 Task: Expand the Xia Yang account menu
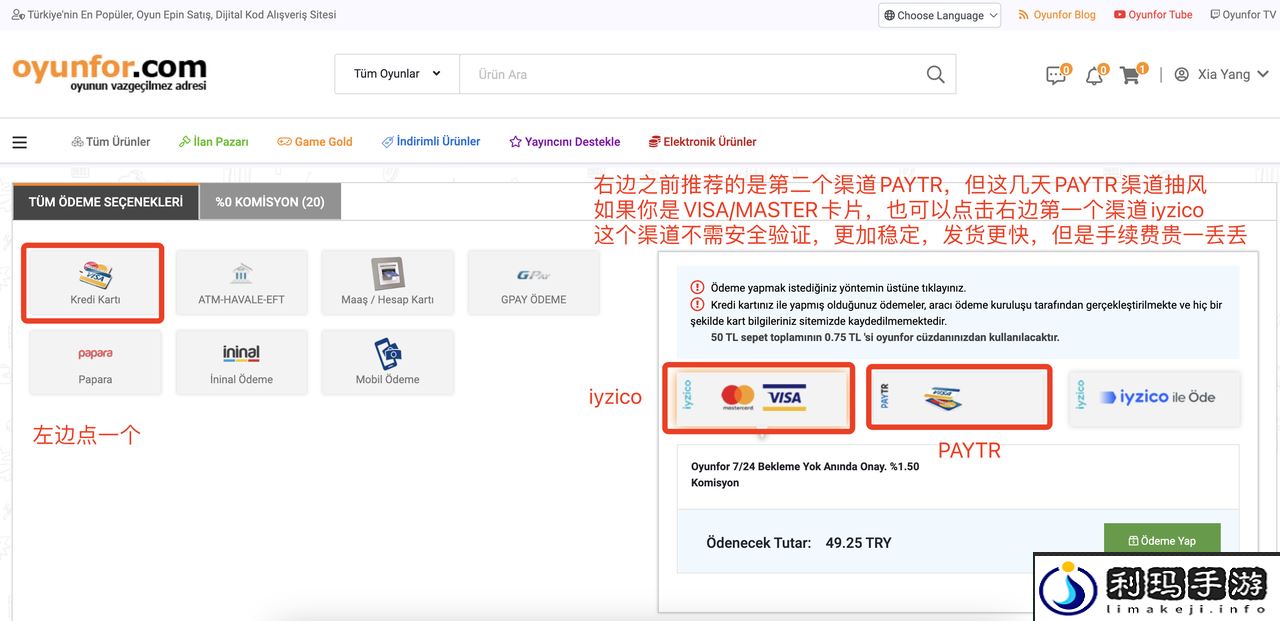pyautogui.click(x=1222, y=75)
